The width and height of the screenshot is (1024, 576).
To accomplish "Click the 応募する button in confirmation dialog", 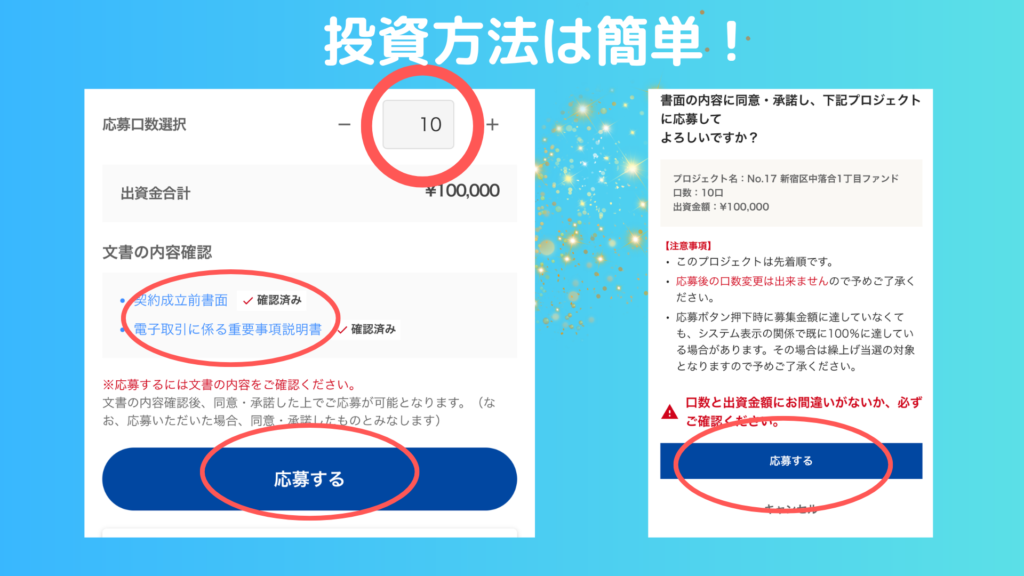I will [x=791, y=461].
